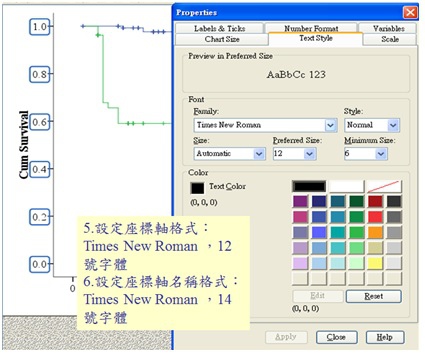Image resolution: width=425 pixels, height=364 pixels.
Task: Pick the orange color swatch
Action: 375,232
